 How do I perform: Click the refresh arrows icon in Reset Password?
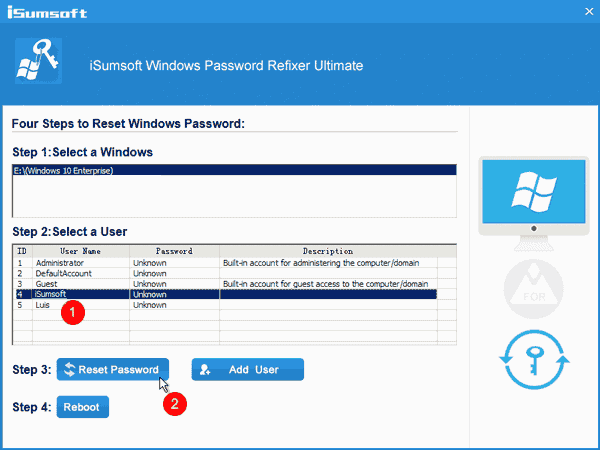point(70,369)
